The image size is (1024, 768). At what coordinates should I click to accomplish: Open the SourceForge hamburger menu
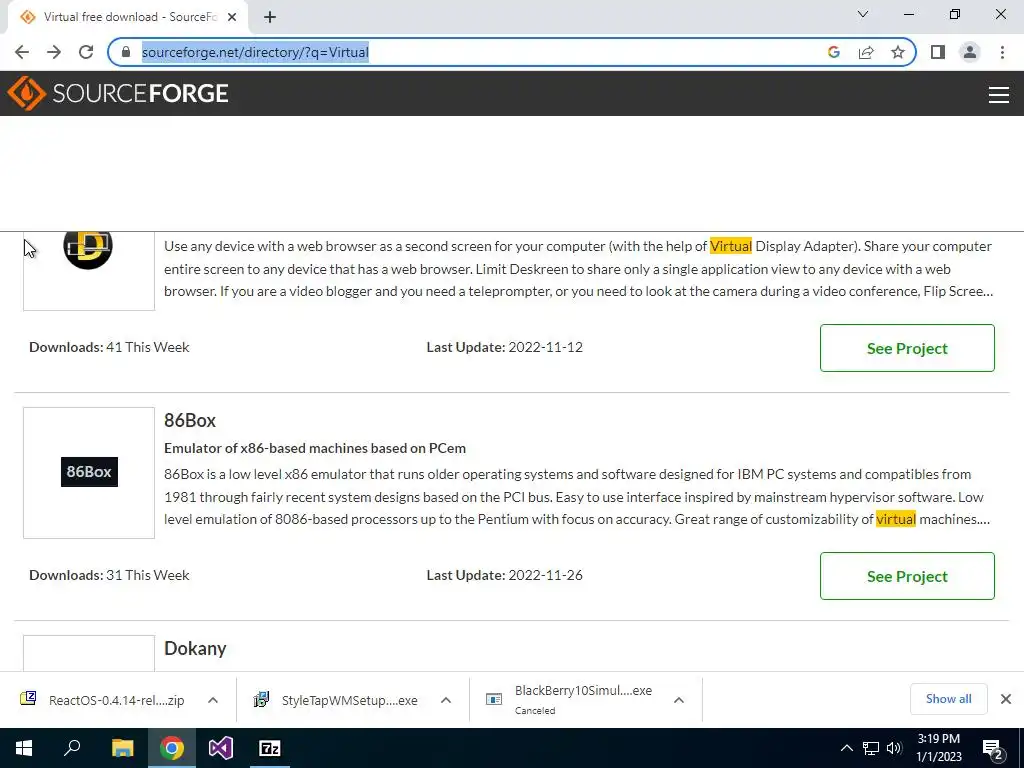click(x=999, y=95)
